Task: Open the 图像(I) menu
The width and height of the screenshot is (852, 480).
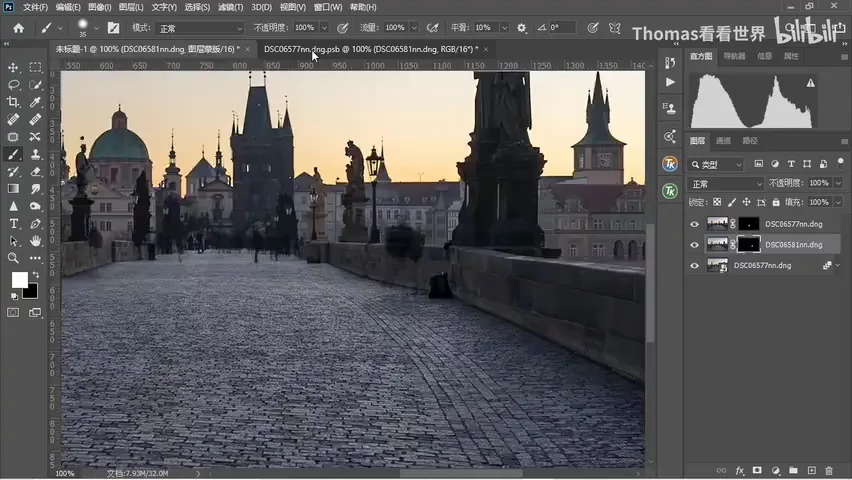Action: 99,7
